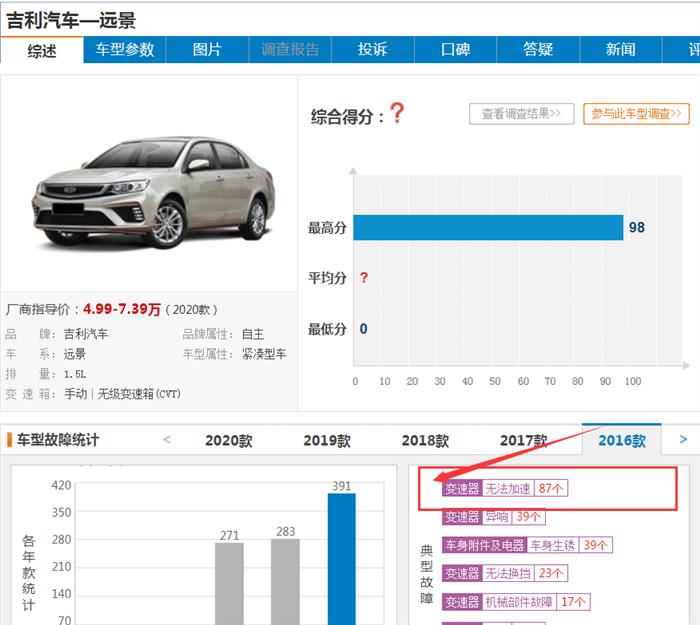Click the 变速器 无法加速 87个 fault tag
The width and height of the screenshot is (700, 625).
click(x=505, y=488)
